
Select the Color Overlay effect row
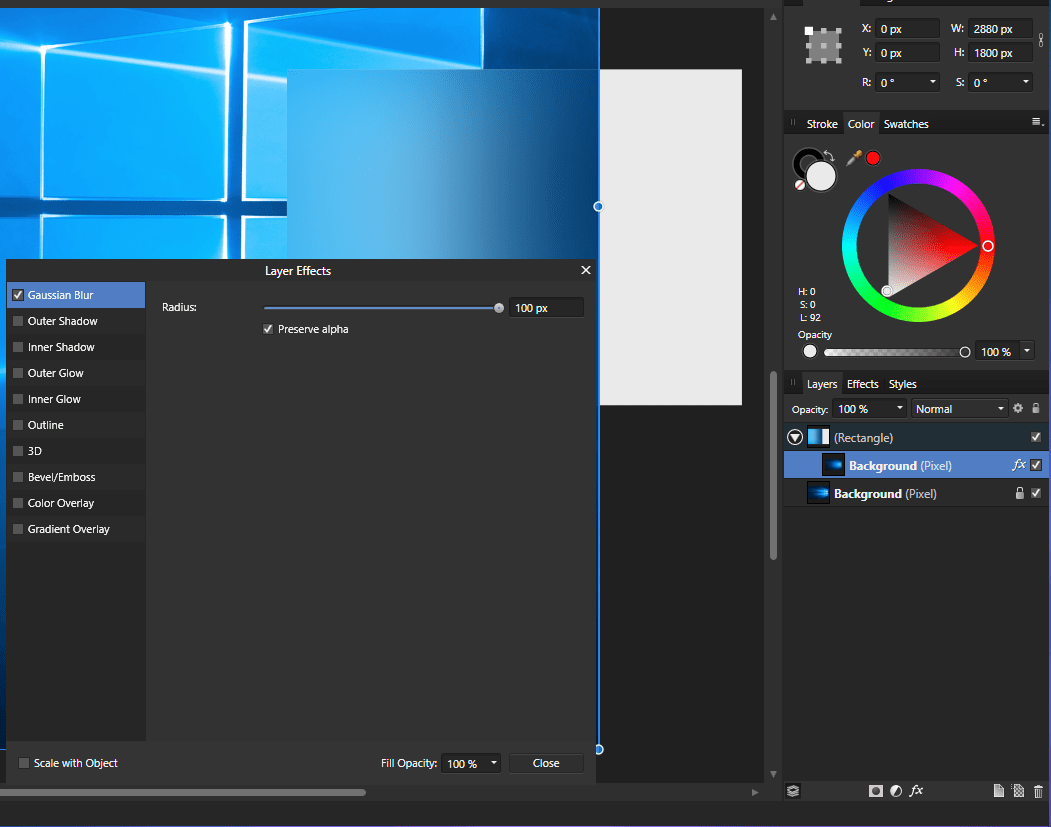point(76,503)
